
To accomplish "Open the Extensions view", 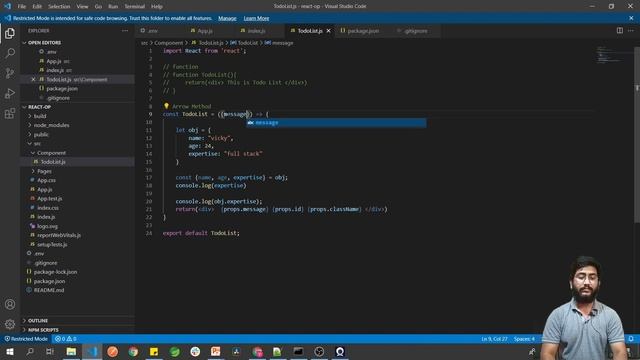I will click(10, 113).
